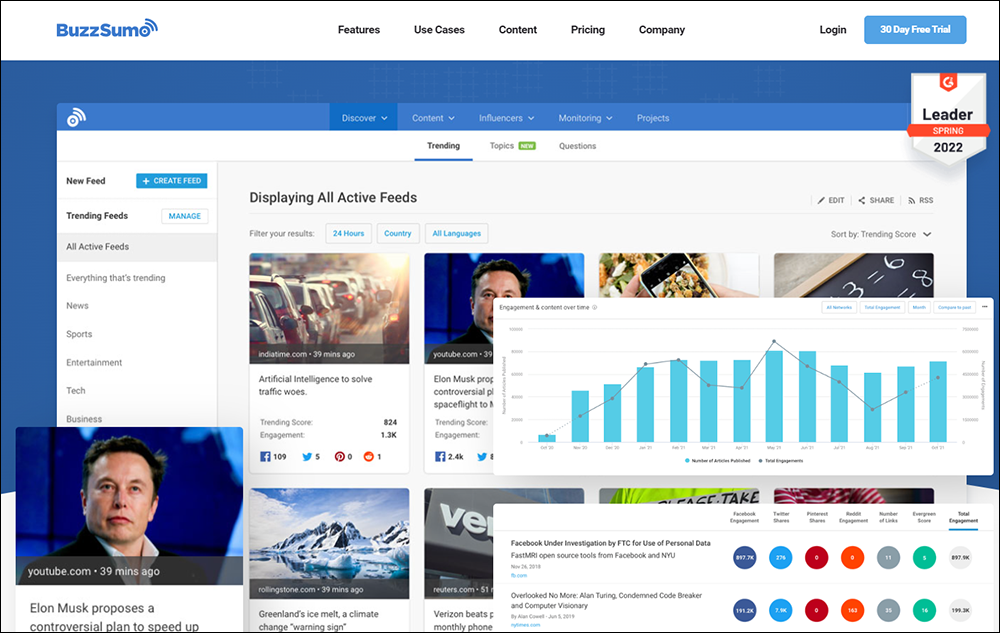Sort by the Total Engagement column
Screen dimensions: 1000x633
tap(963, 517)
